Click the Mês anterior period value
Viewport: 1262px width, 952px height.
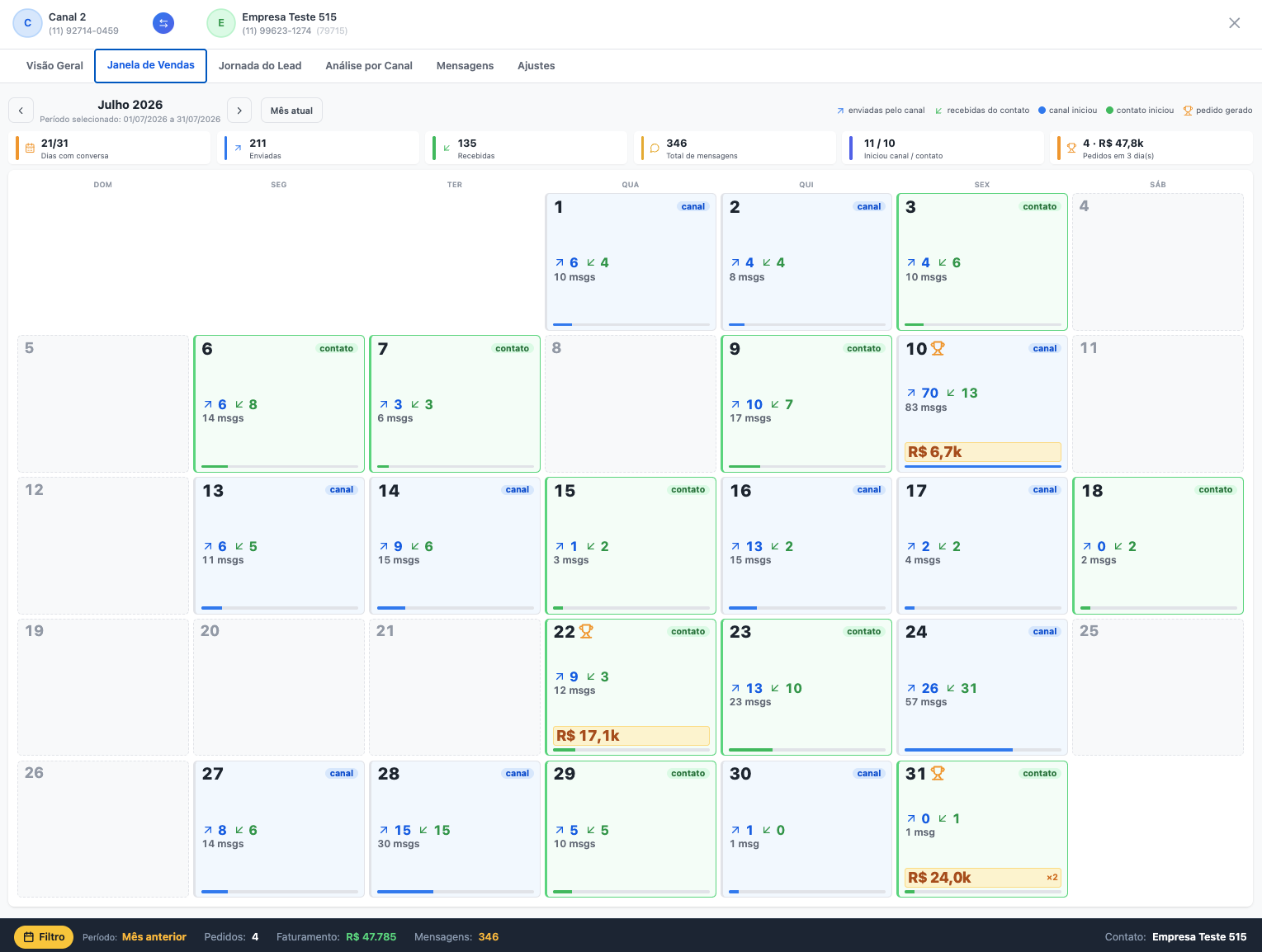pos(154,937)
